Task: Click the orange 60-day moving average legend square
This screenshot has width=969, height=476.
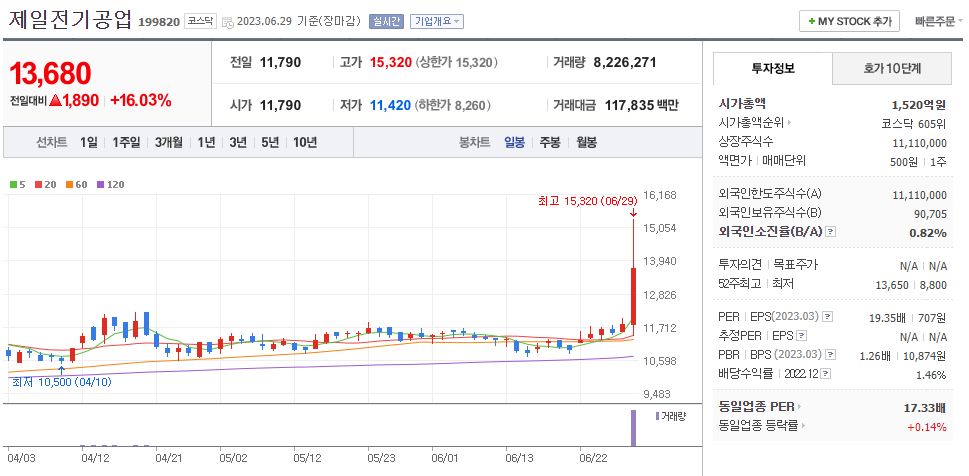Action: 69,184
